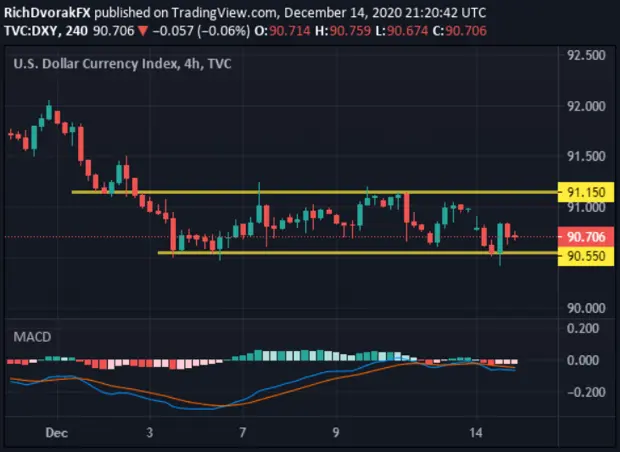Click the 7 date axis label
This screenshot has width=620, height=452.
pyautogui.click(x=242, y=433)
